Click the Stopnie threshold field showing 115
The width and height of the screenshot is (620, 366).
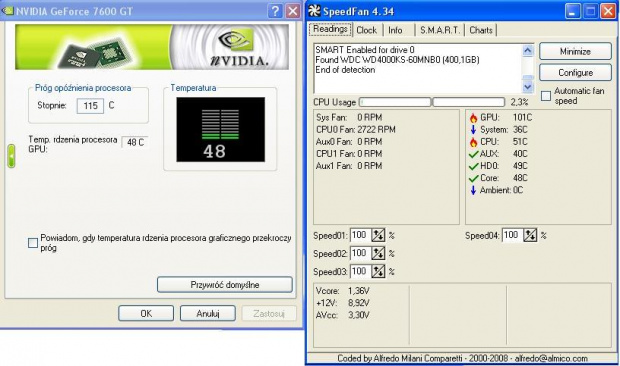(x=90, y=106)
